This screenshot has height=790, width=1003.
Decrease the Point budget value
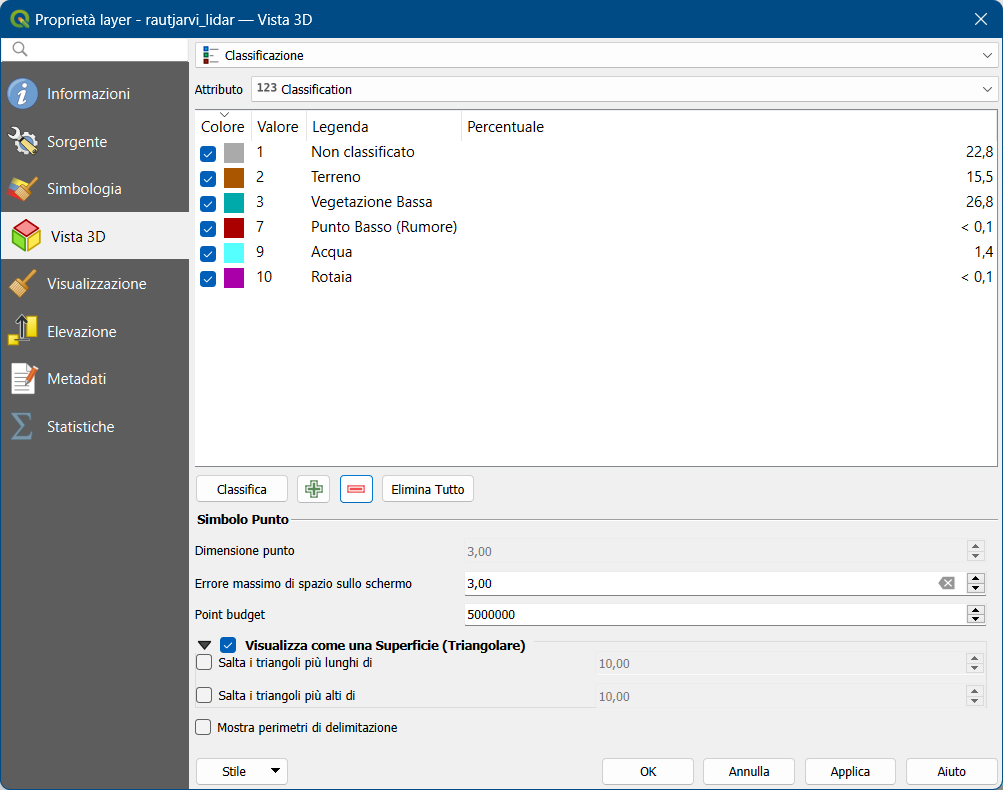click(975, 620)
